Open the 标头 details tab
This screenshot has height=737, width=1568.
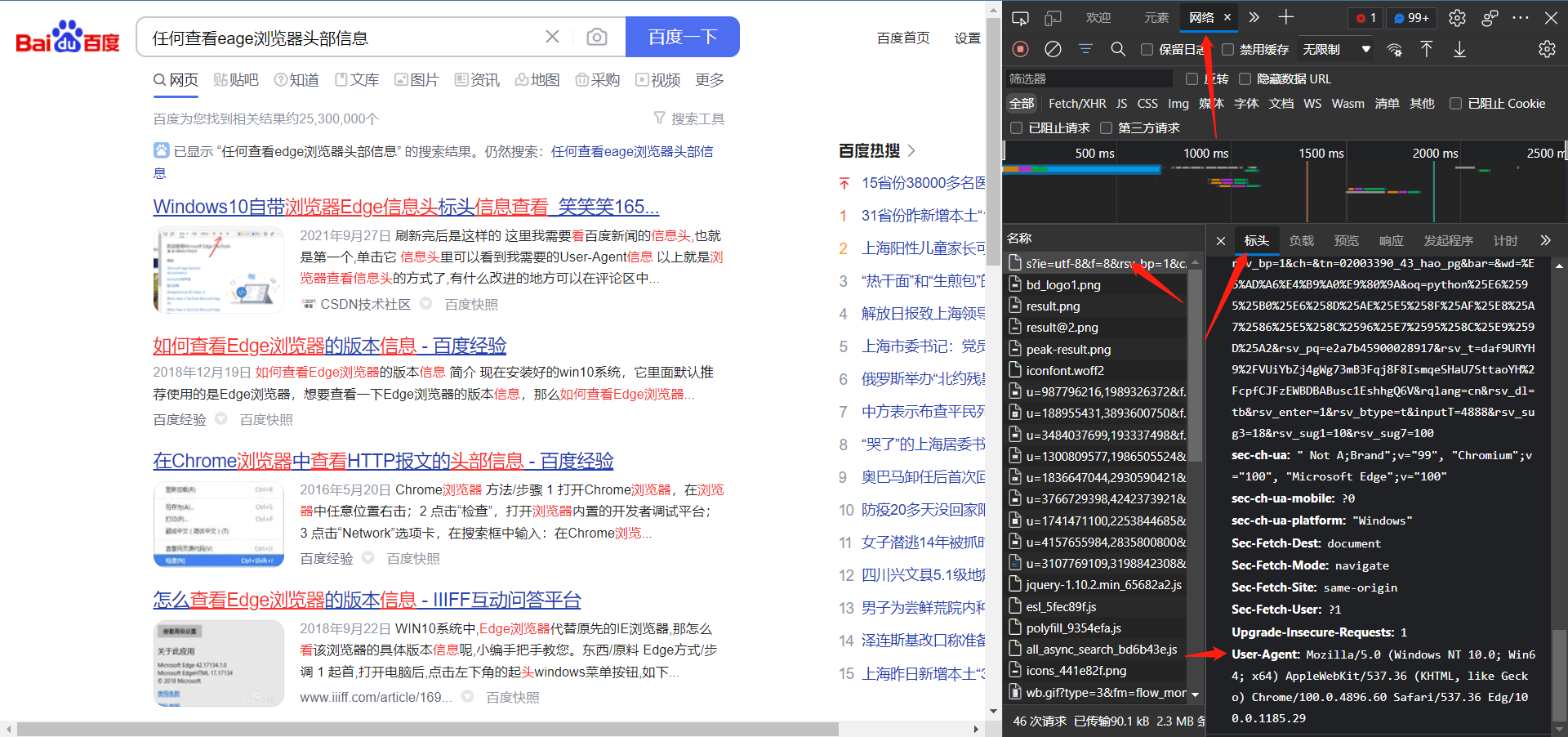[x=1256, y=241]
